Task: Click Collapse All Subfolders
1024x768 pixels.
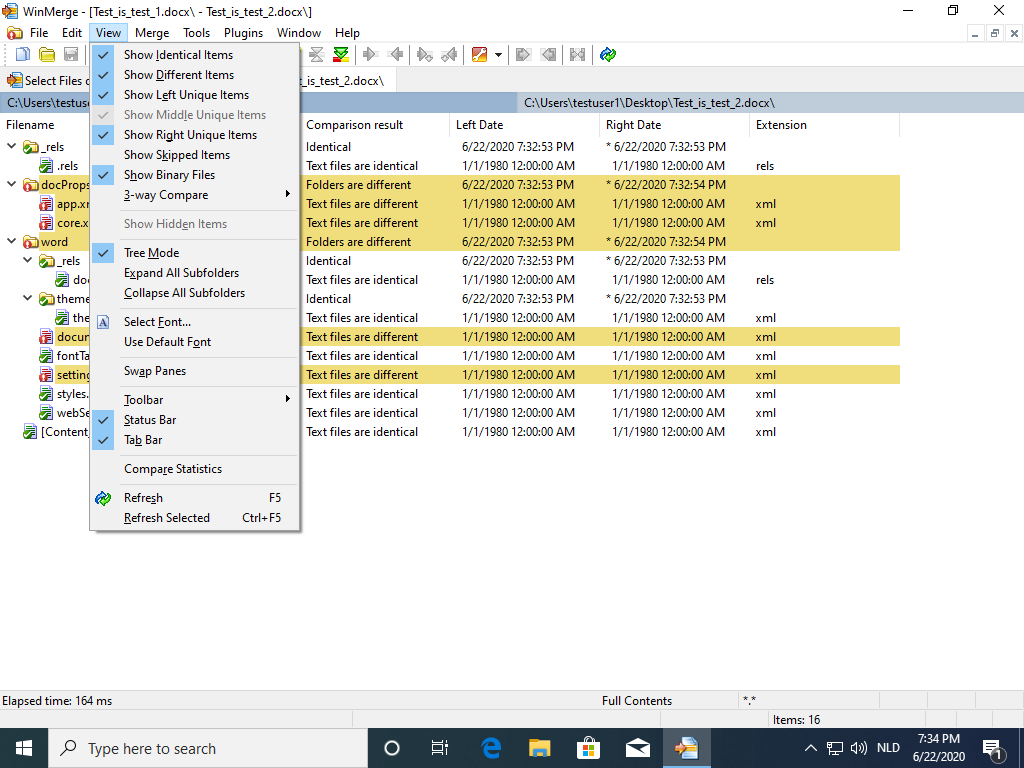Action: pos(195,293)
